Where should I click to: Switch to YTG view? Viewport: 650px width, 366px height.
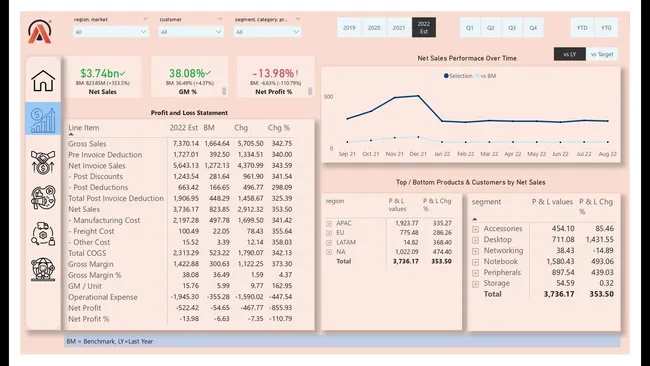[x=606, y=27]
